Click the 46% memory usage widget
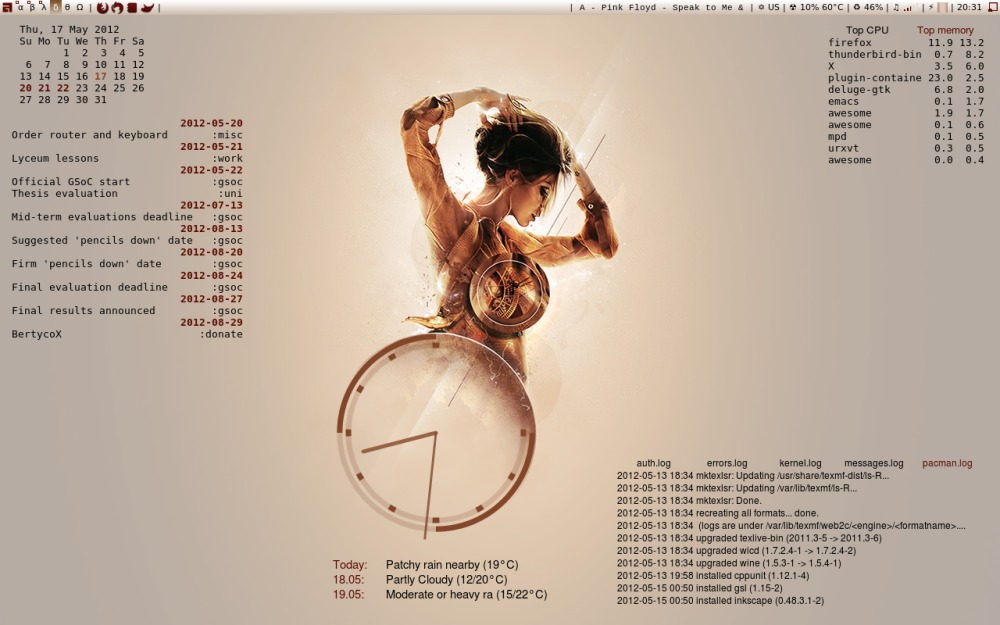 tap(868, 7)
